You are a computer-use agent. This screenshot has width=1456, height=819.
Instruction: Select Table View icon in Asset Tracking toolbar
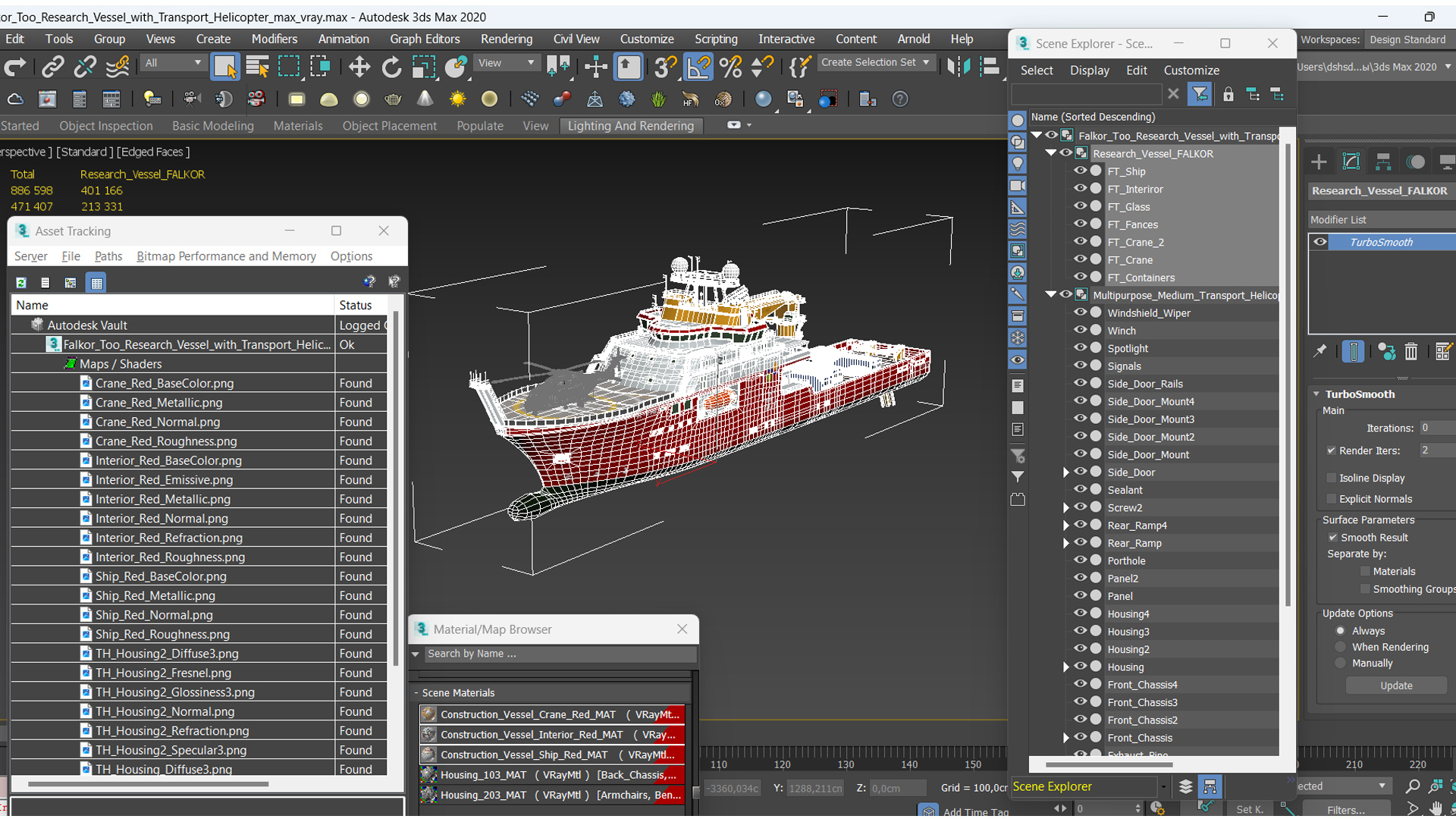tap(96, 283)
